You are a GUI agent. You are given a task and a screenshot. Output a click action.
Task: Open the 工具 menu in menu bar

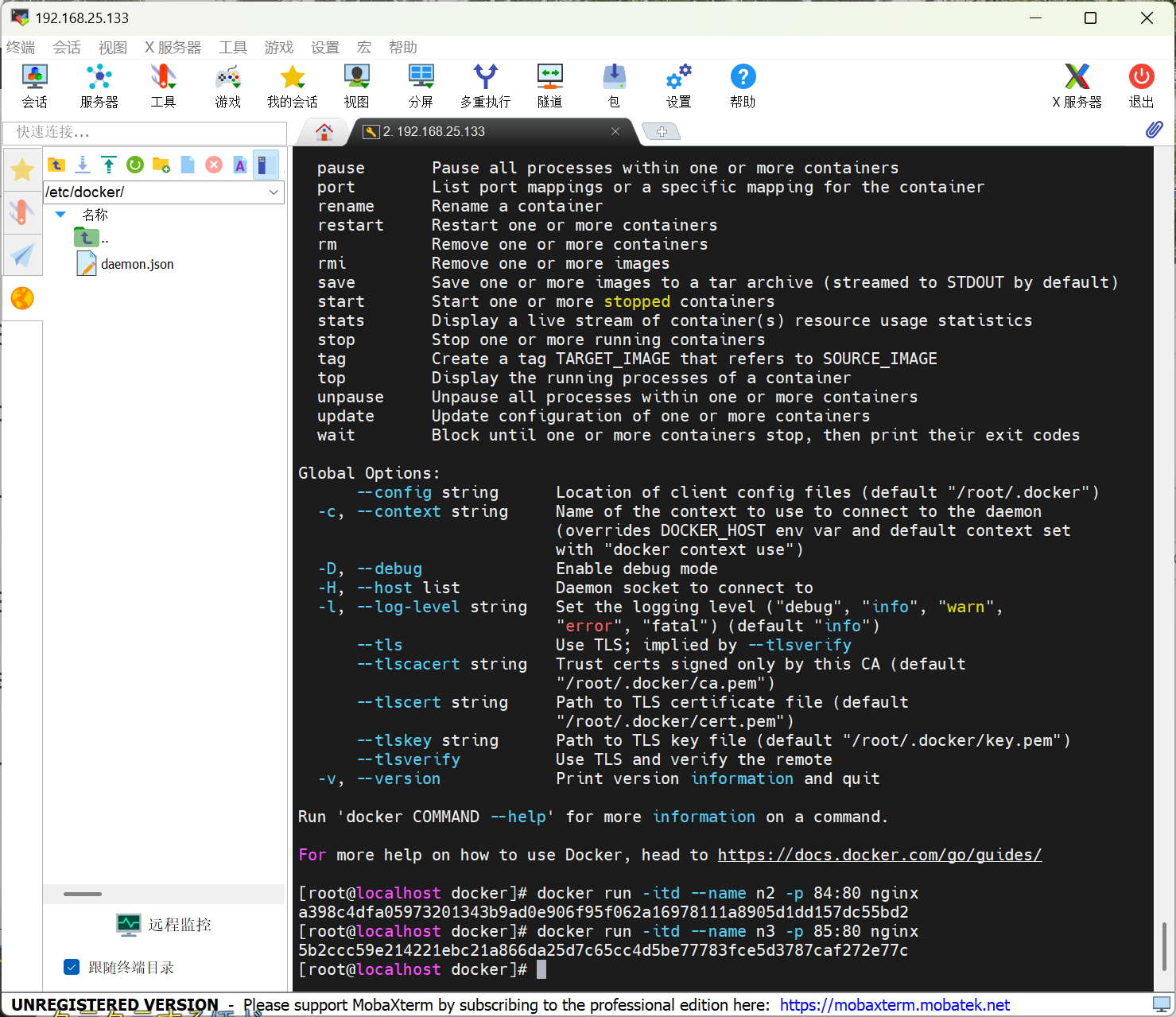233,48
